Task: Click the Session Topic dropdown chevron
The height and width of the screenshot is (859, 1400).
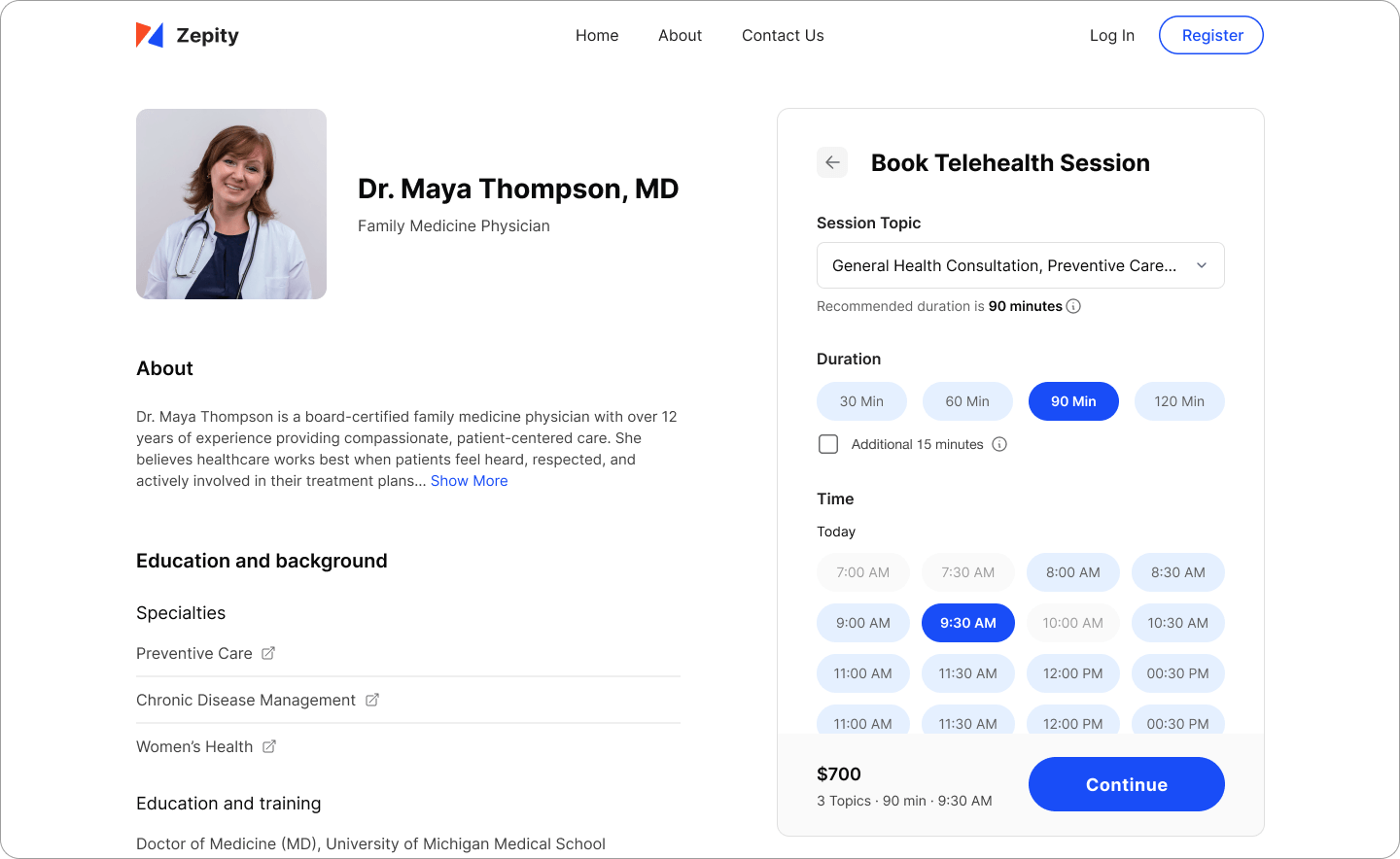Action: (x=1202, y=264)
